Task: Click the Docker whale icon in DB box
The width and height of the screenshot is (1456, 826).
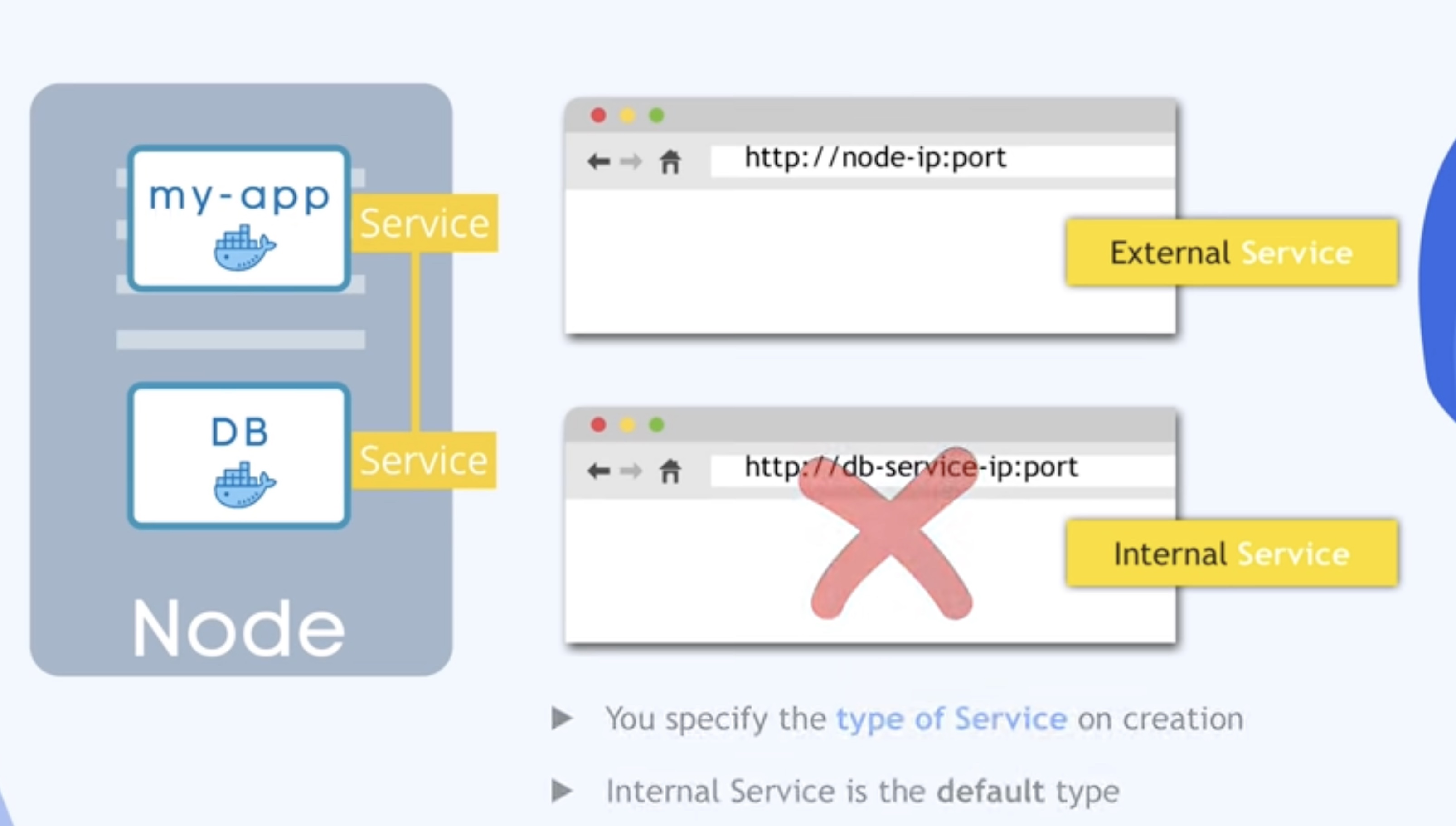Action: (x=244, y=485)
